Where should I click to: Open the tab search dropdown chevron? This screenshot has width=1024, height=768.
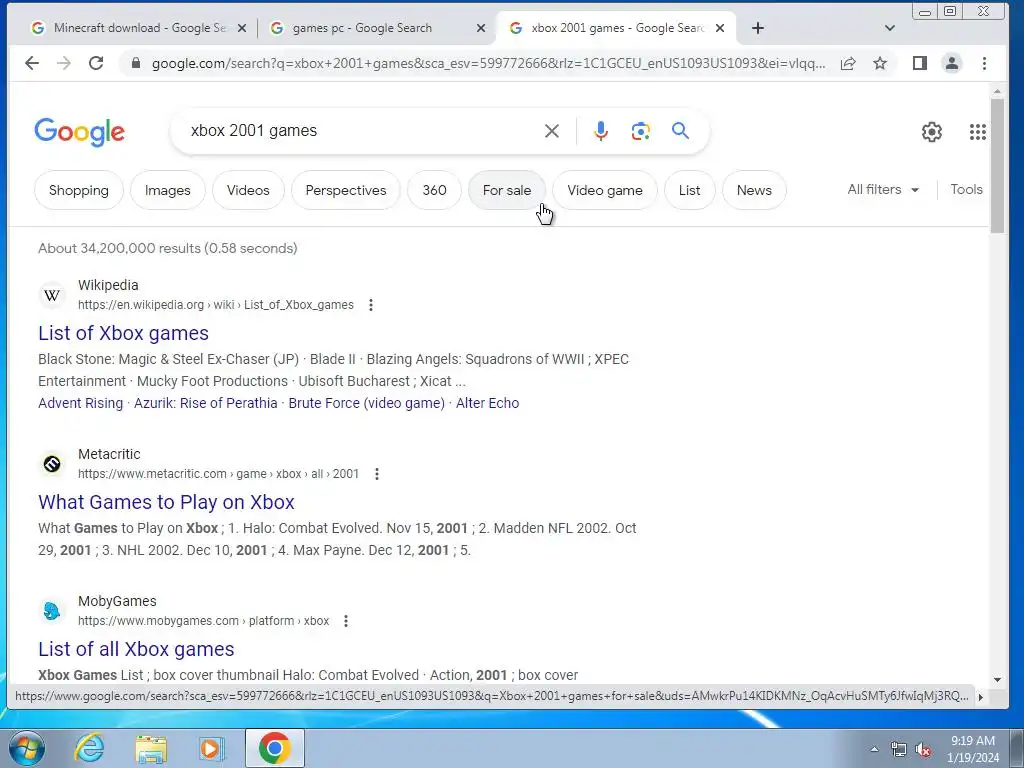click(x=889, y=28)
